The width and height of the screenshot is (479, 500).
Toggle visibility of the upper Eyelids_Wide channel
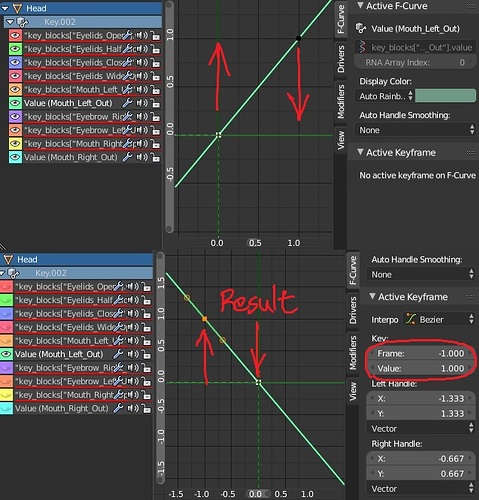point(15,76)
